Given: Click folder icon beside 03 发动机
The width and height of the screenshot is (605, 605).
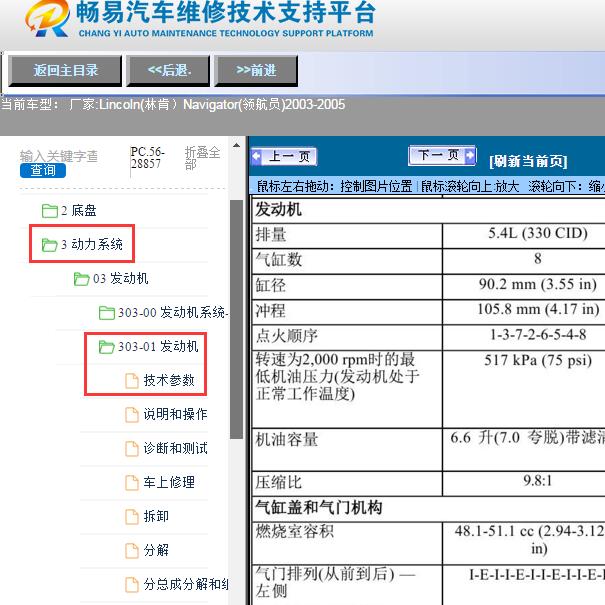Looking at the screenshot, I should [x=81, y=279].
